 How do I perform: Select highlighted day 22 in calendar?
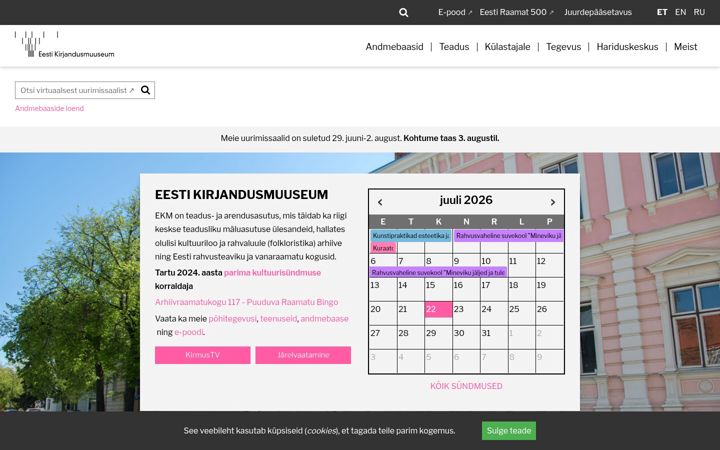pyautogui.click(x=438, y=309)
